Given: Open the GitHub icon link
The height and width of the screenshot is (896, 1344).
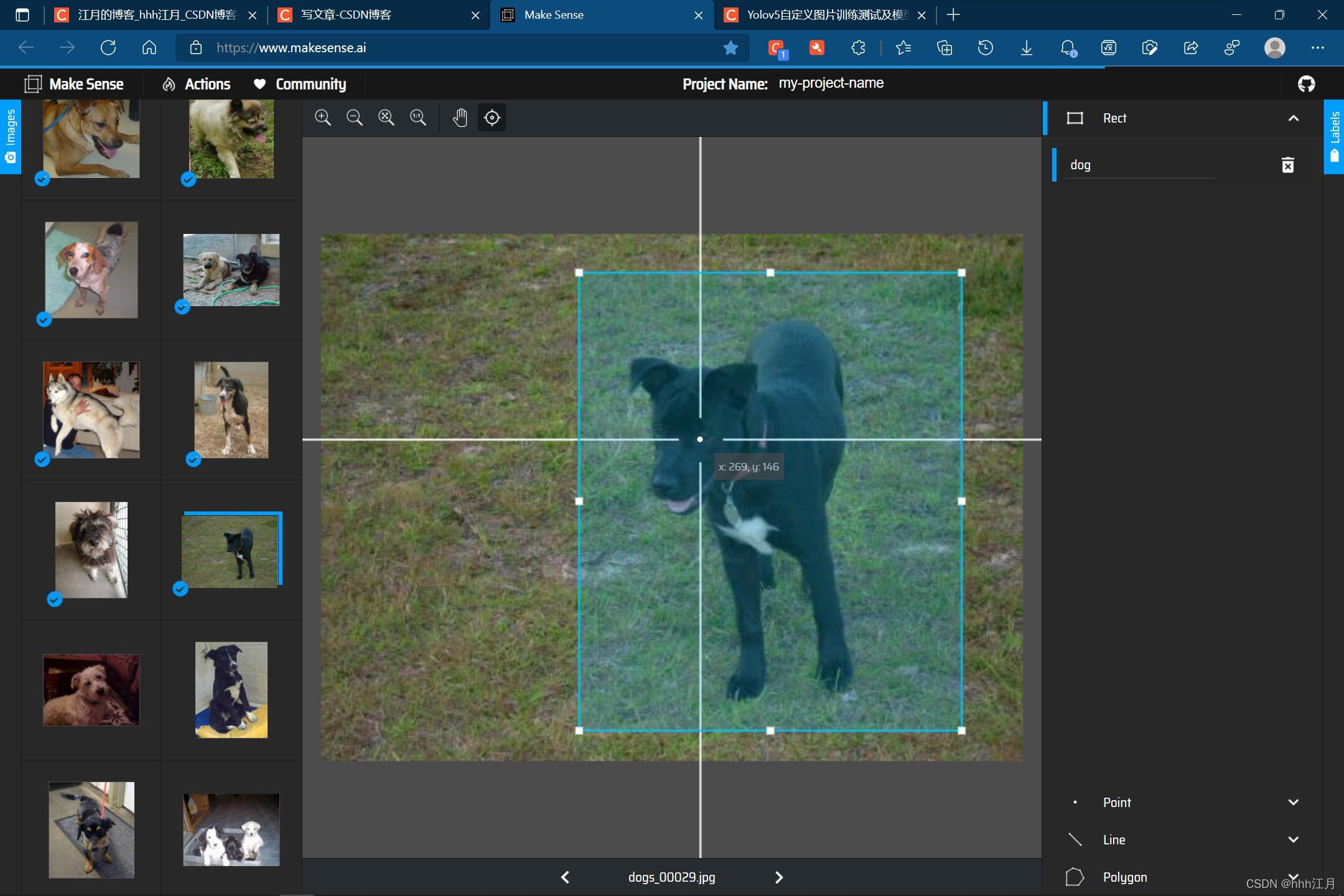Looking at the screenshot, I should [1306, 83].
